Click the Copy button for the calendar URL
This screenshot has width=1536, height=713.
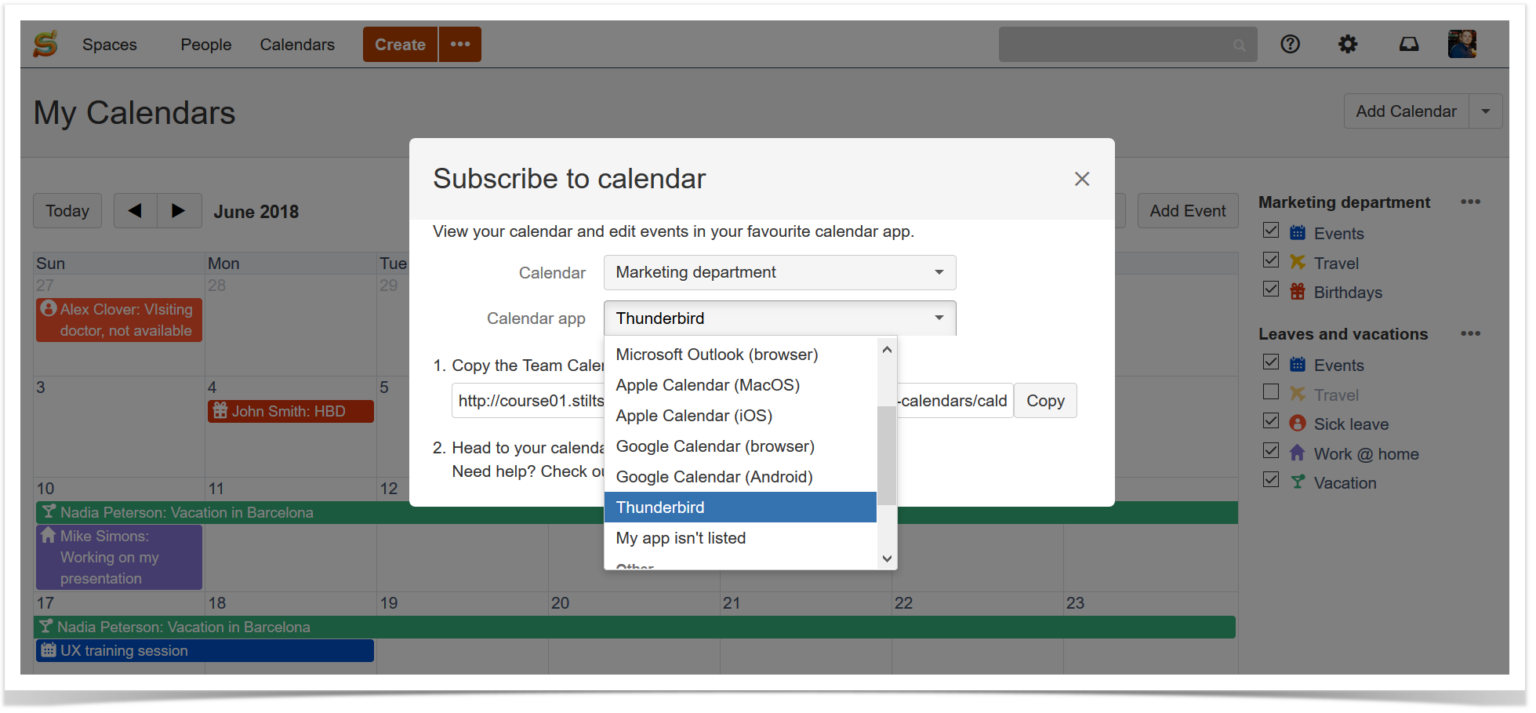coord(1045,400)
